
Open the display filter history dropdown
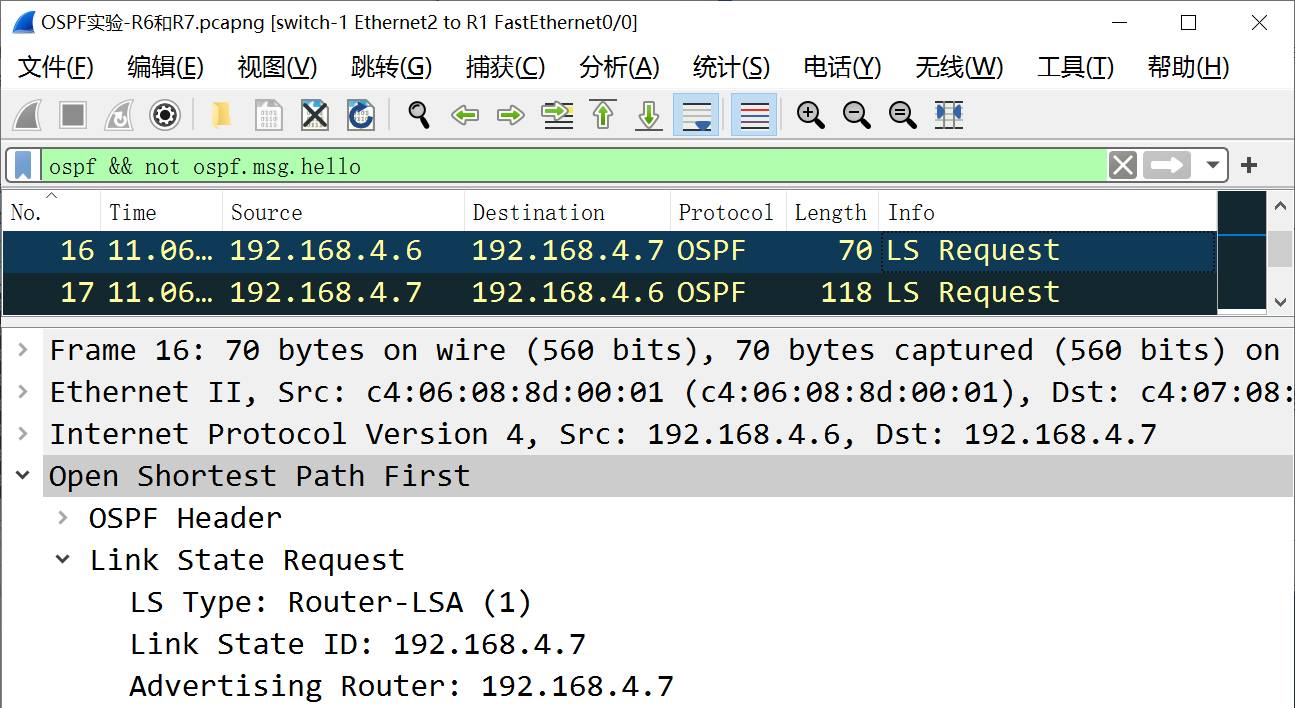[1212, 165]
